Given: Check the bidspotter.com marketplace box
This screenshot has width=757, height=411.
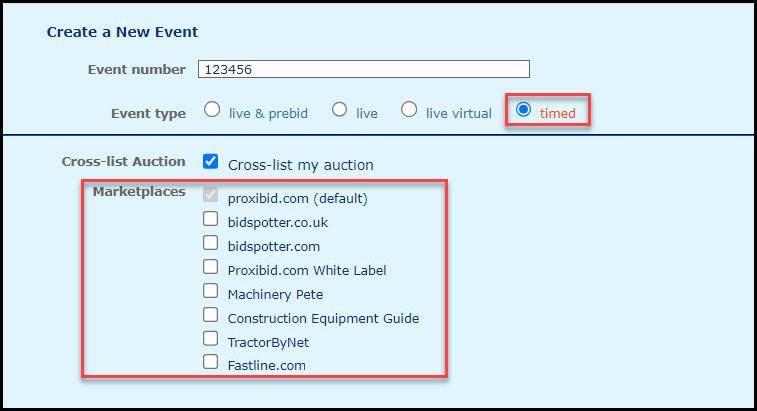Looking at the screenshot, I should (210, 242).
